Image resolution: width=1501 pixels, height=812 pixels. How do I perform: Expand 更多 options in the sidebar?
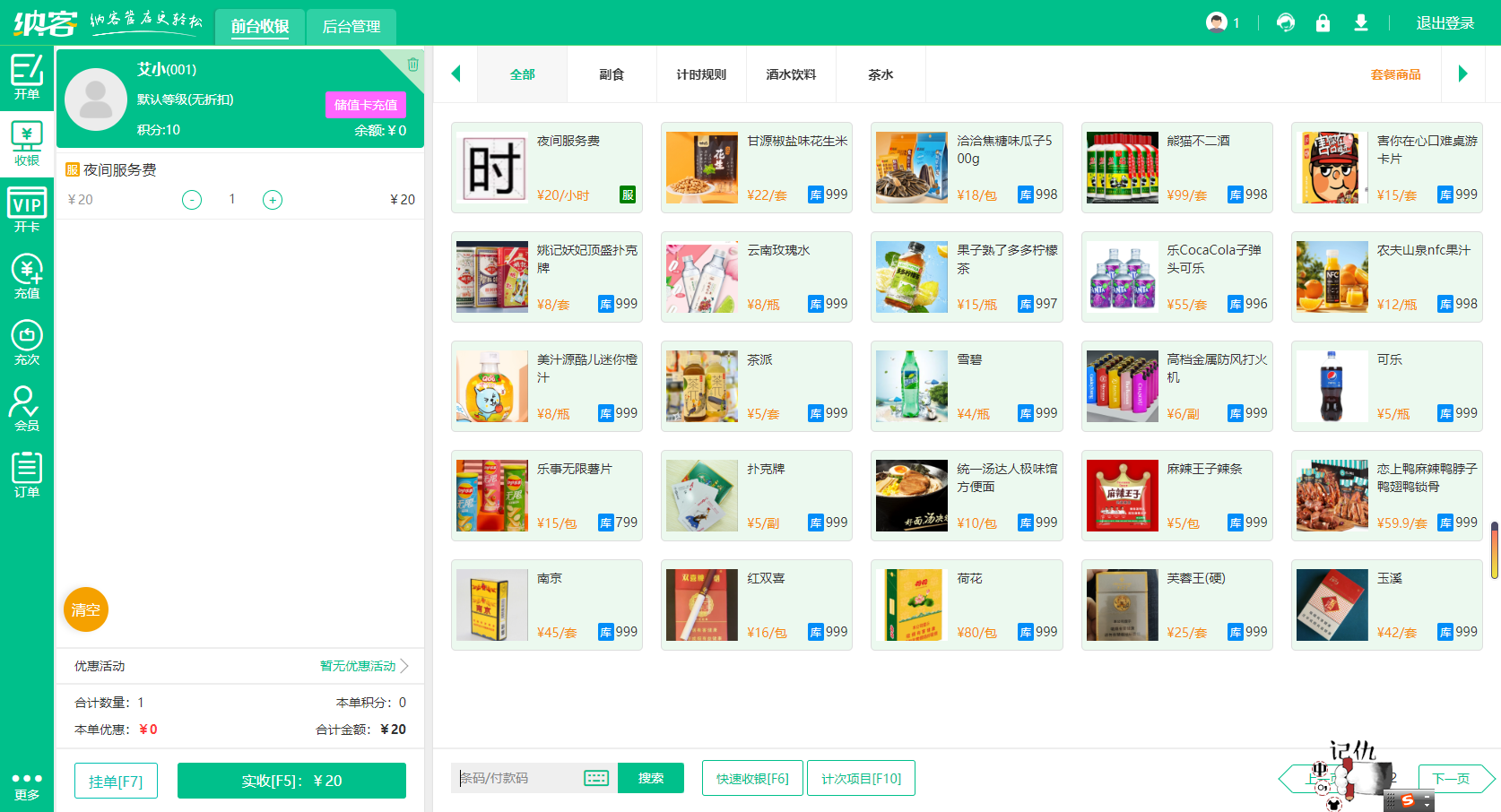click(26, 785)
